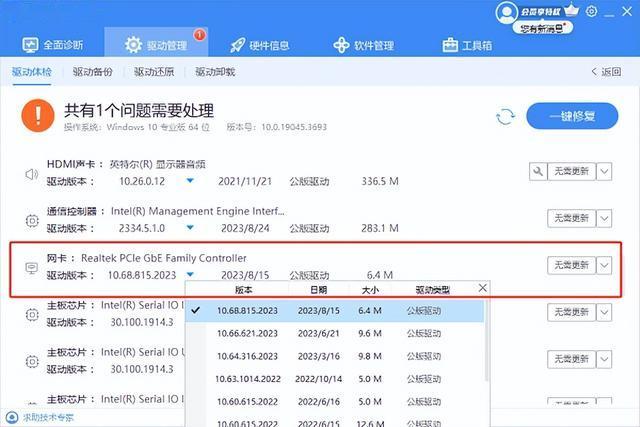Click the 返回 back link
Viewport: 640px width, 427px height.
click(x=606, y=72)
